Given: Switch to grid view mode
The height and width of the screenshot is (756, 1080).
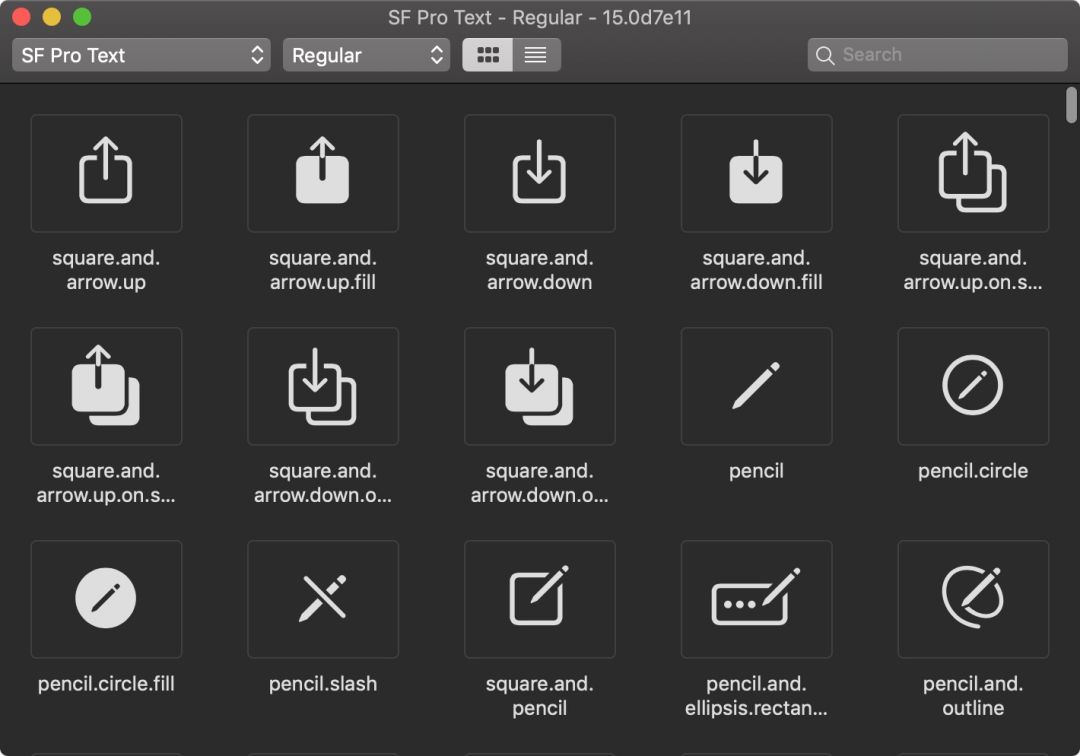Looking at the screenshot, I should [488, 55].
